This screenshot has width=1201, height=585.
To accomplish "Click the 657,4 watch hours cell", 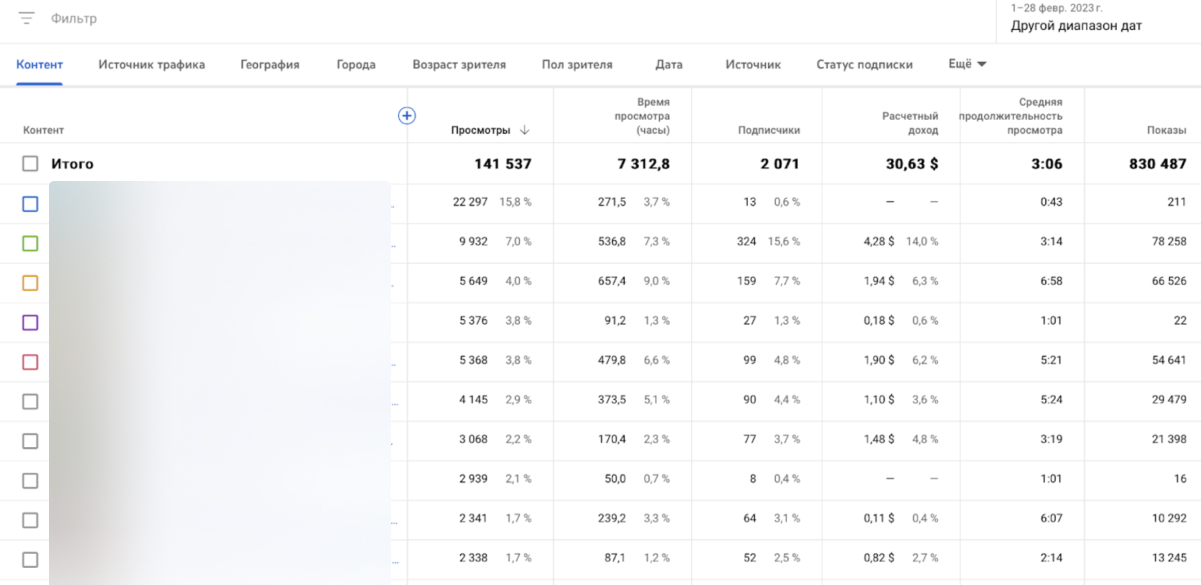I will click(612, 281).
